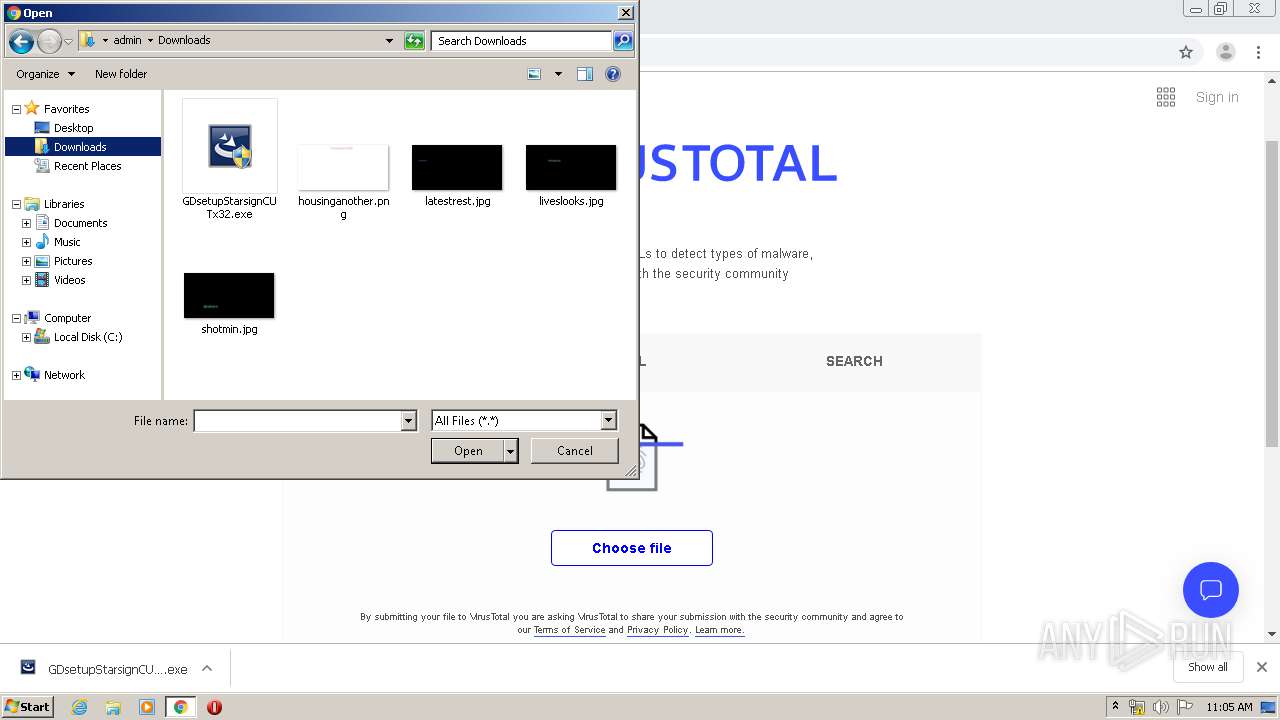
Task: Click the Forward arrow in Open dialog
Action: point(49,41)
